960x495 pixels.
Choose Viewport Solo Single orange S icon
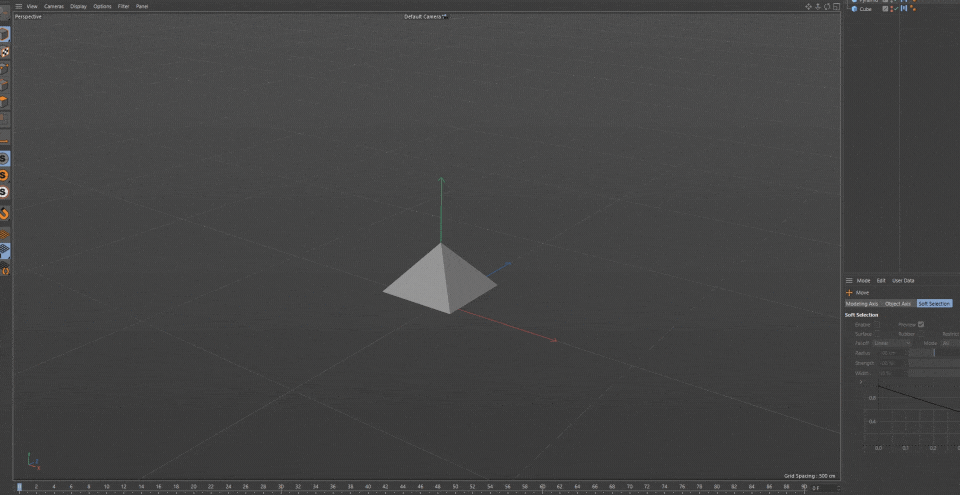(4, 175)
